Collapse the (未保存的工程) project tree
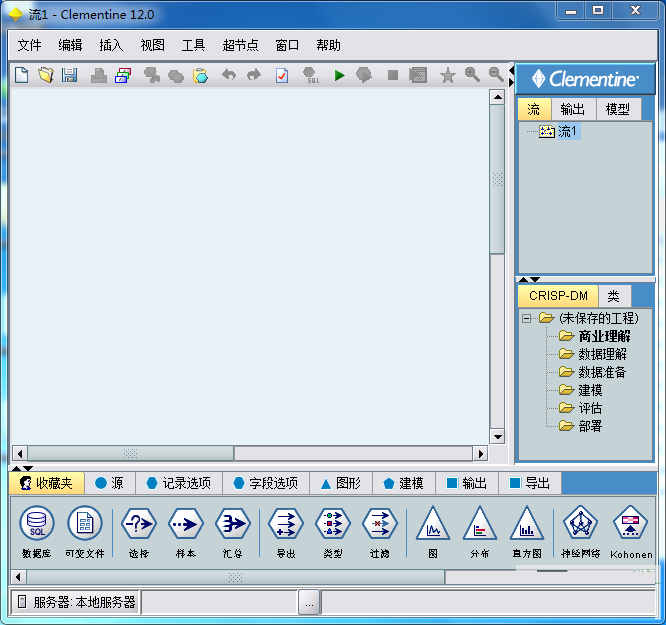 (526, 318)
